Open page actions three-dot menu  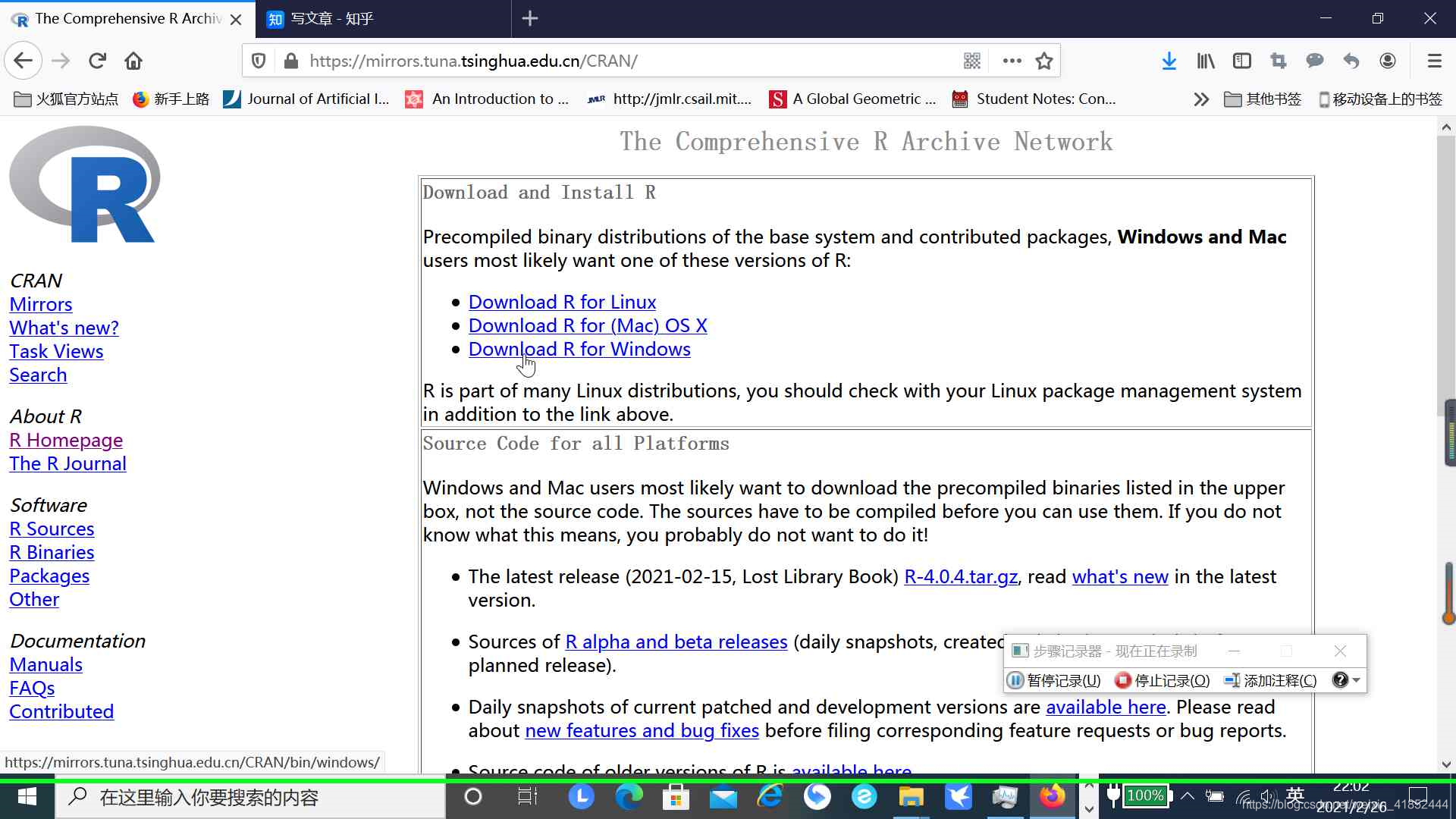pos(1012,61)
